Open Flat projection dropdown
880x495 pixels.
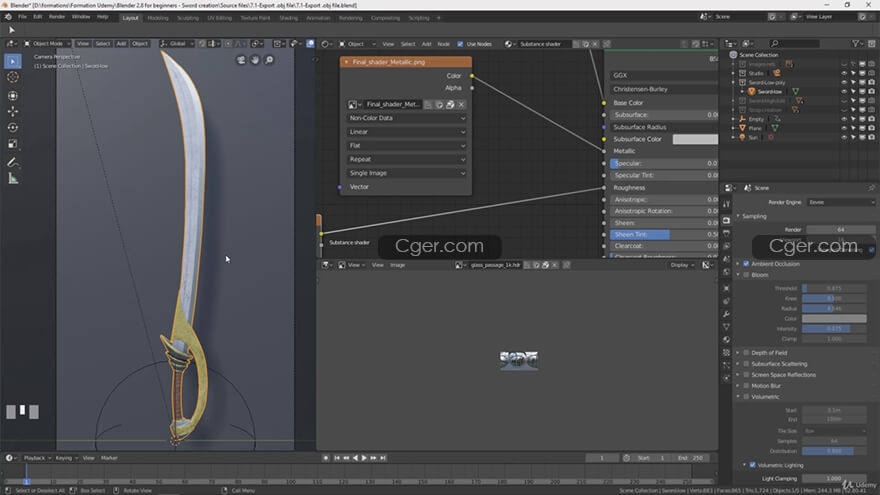click(x=406, y=145)
